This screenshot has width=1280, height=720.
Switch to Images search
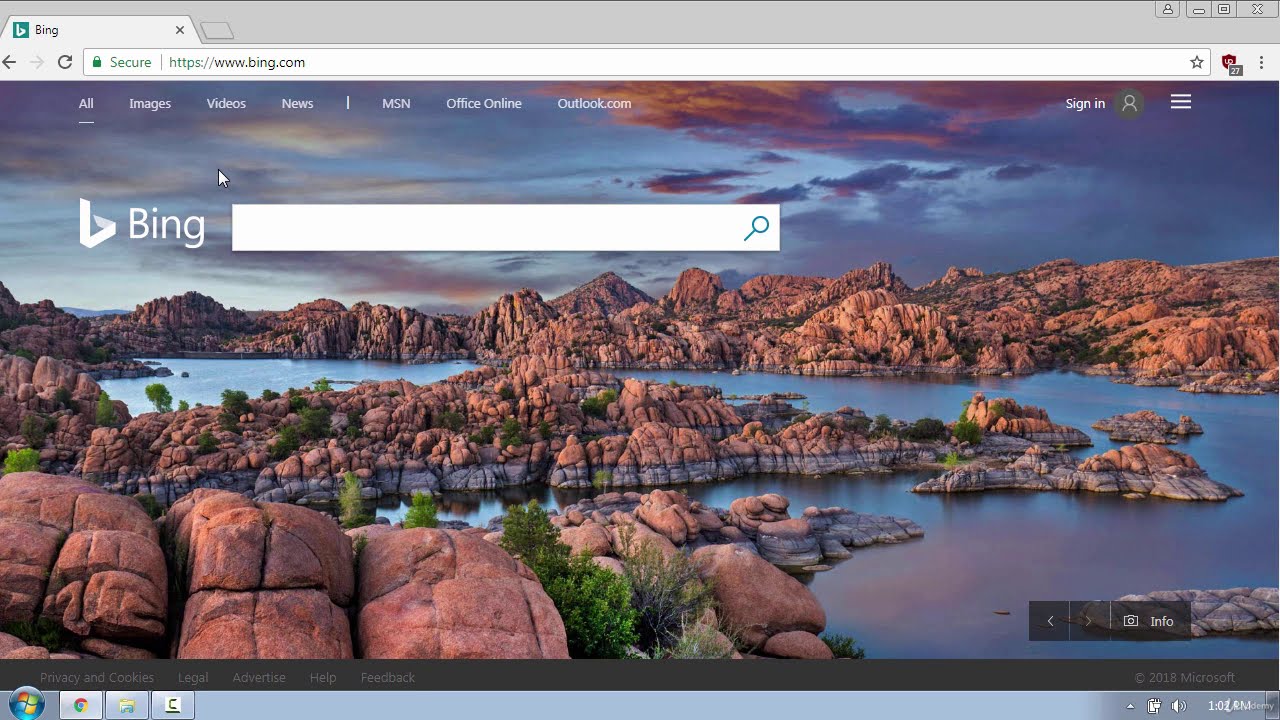tap(150, 103)
